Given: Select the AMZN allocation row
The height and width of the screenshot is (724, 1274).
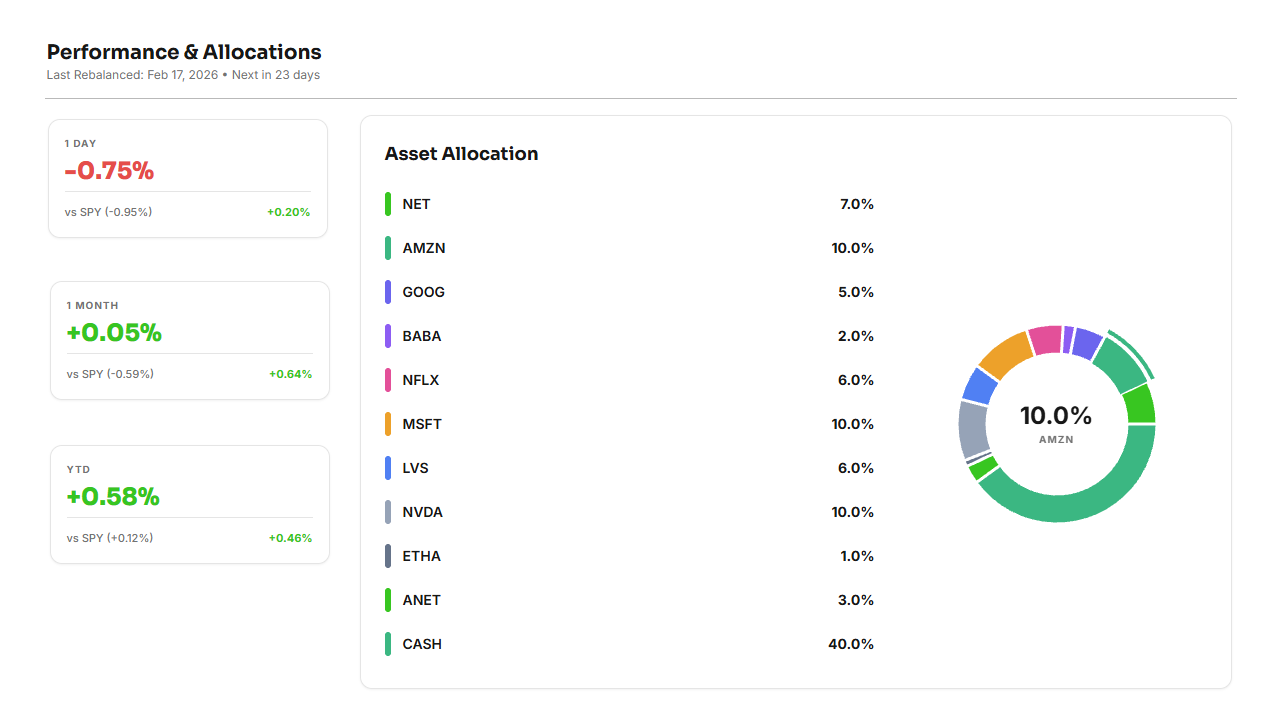Looking at the screenshot, I should [x=629, y=248].
